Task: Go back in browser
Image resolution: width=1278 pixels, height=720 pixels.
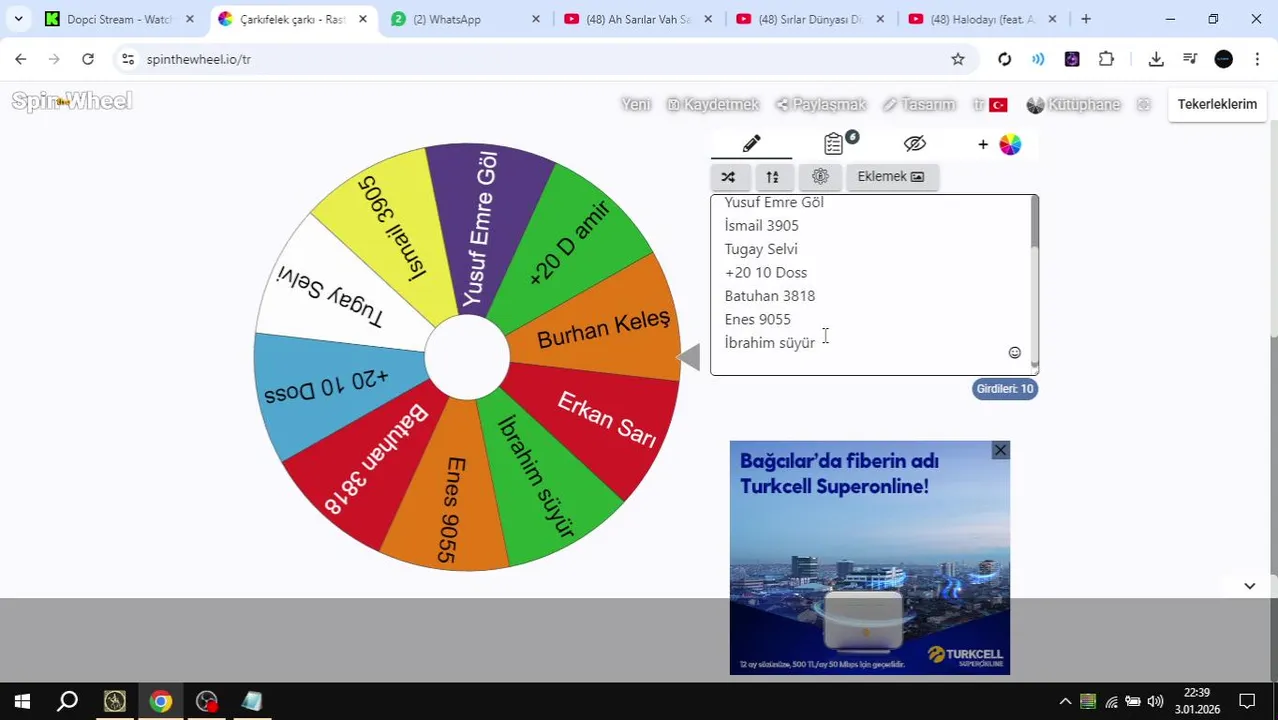Action: click(x=20, y=59)
